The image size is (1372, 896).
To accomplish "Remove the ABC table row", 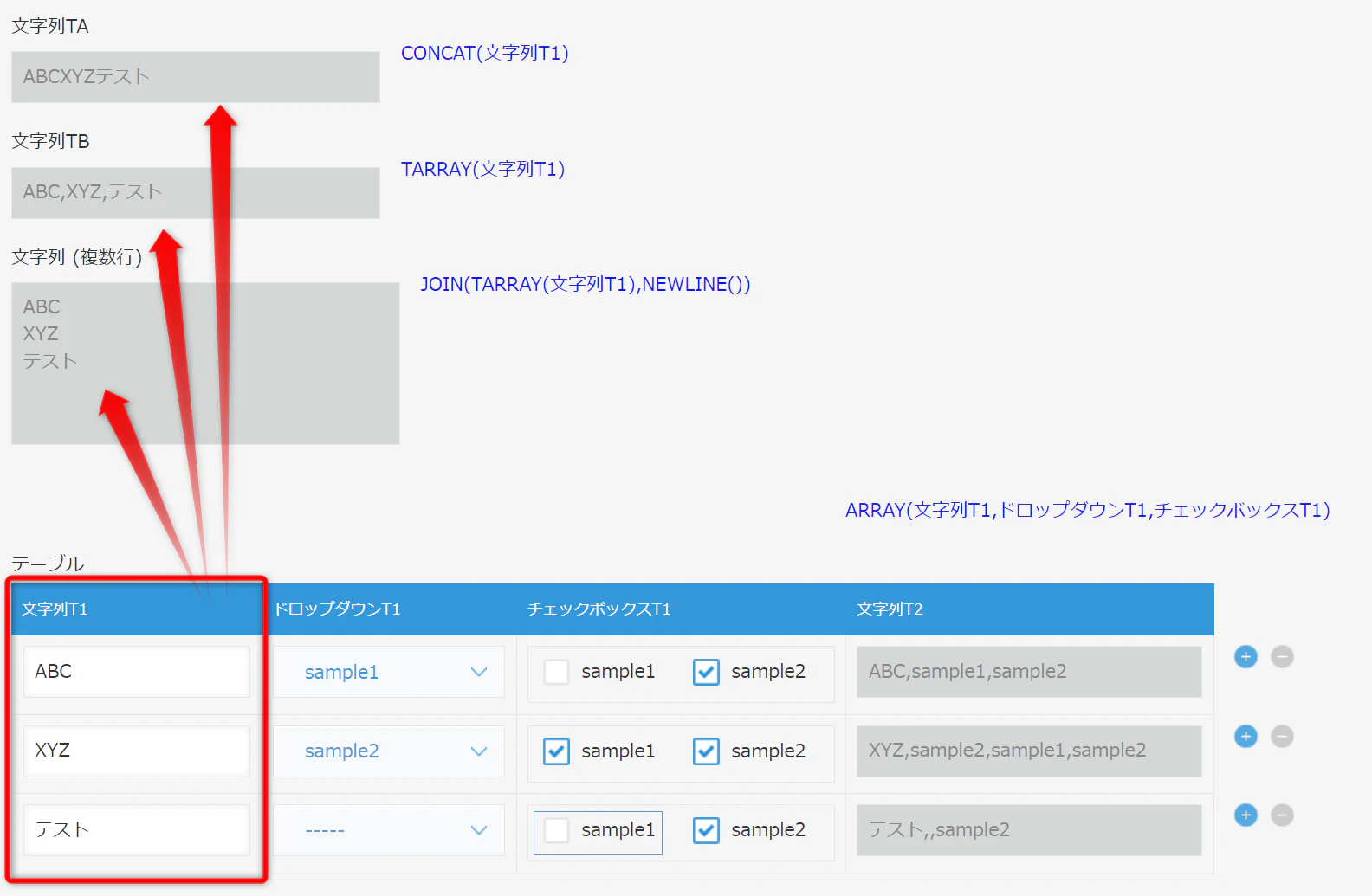I will (1282, 657).
